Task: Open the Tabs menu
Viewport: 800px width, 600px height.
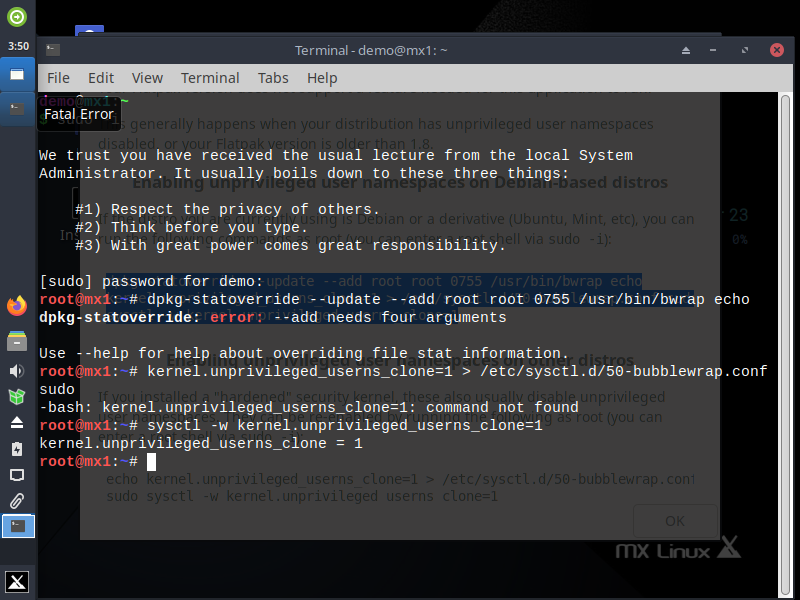Action: [x=273, y=78]
